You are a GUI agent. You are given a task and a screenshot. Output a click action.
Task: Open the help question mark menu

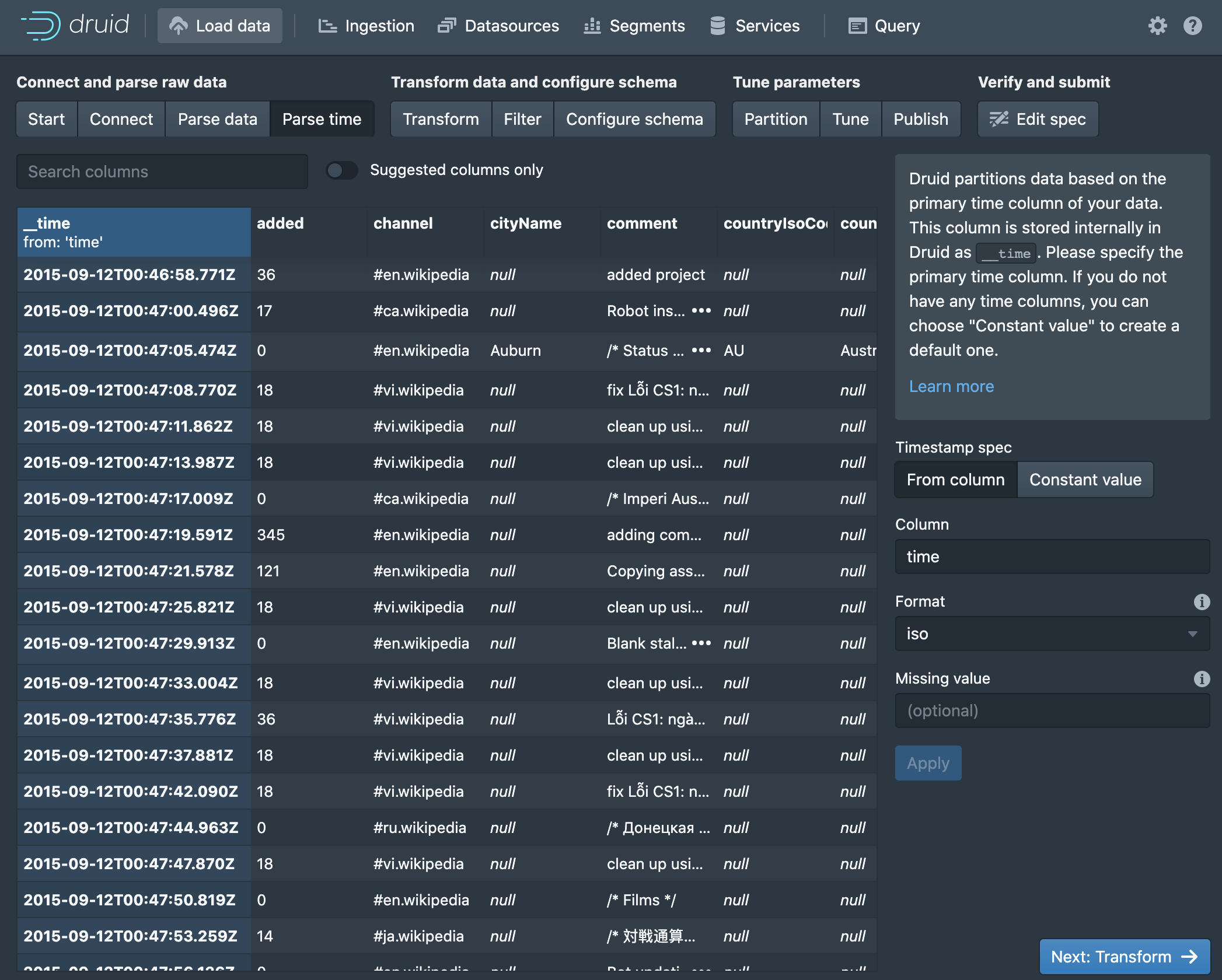coord(1192,26)
